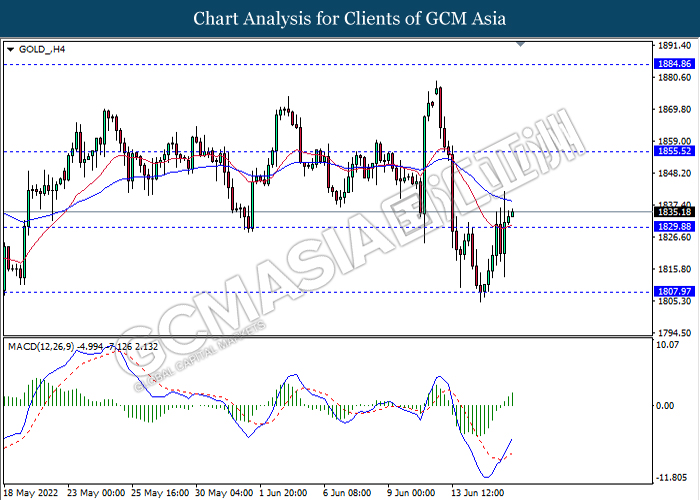Open the GOLD_,H4 symbol dropdown arrow
Screen dimensions: 700x500
coord(11,50)
